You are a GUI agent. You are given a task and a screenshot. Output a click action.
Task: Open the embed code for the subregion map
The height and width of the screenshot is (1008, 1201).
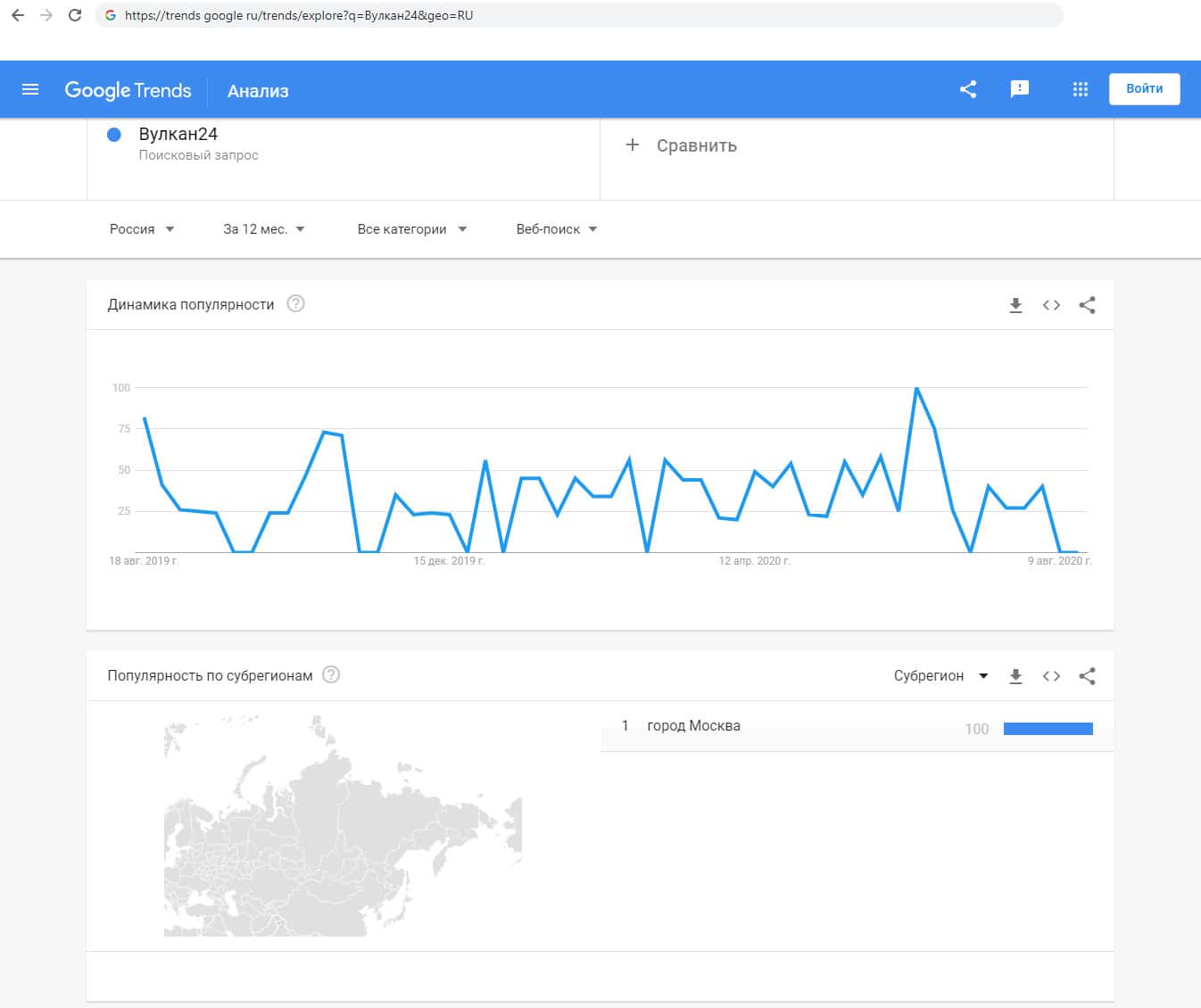coord(1051,676)
